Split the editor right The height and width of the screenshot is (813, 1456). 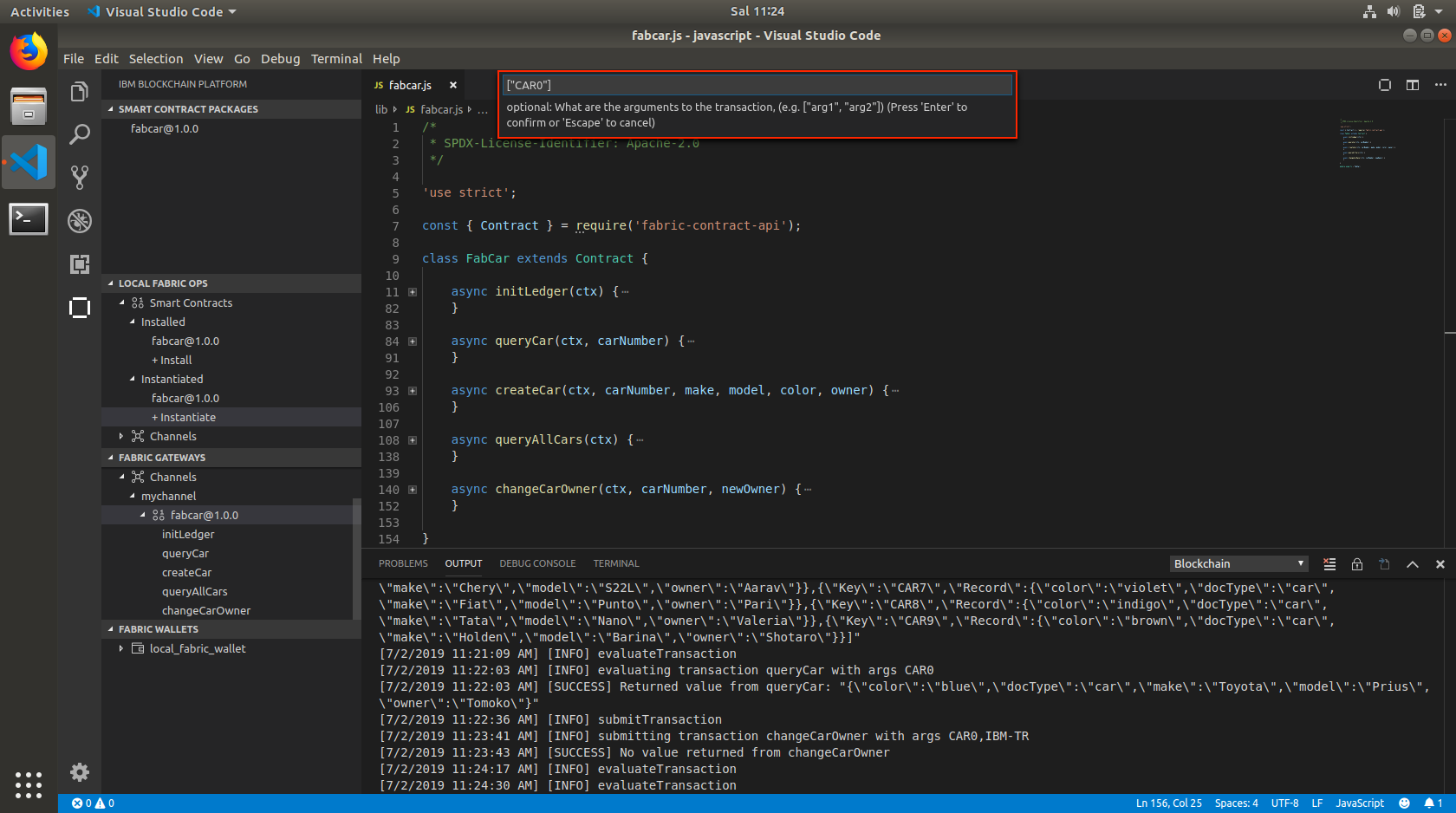pyautogui.click(x=1413, y=85)
